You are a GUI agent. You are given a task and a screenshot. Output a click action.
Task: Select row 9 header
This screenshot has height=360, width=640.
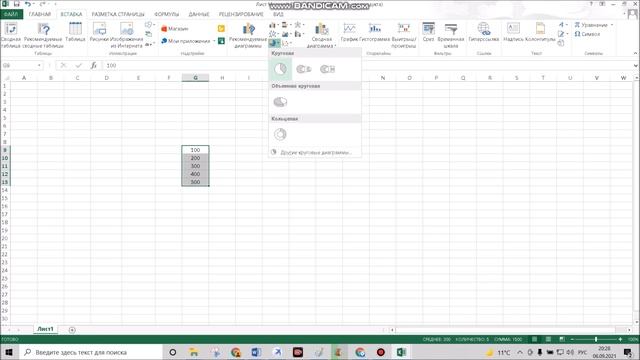tap(5, 150)
